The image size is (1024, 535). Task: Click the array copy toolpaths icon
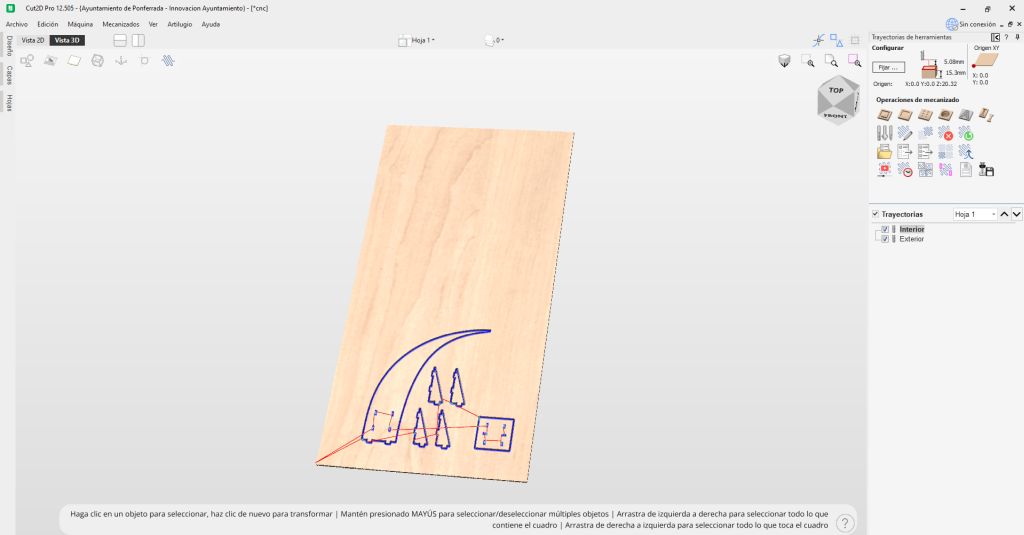tap(925, 170)
